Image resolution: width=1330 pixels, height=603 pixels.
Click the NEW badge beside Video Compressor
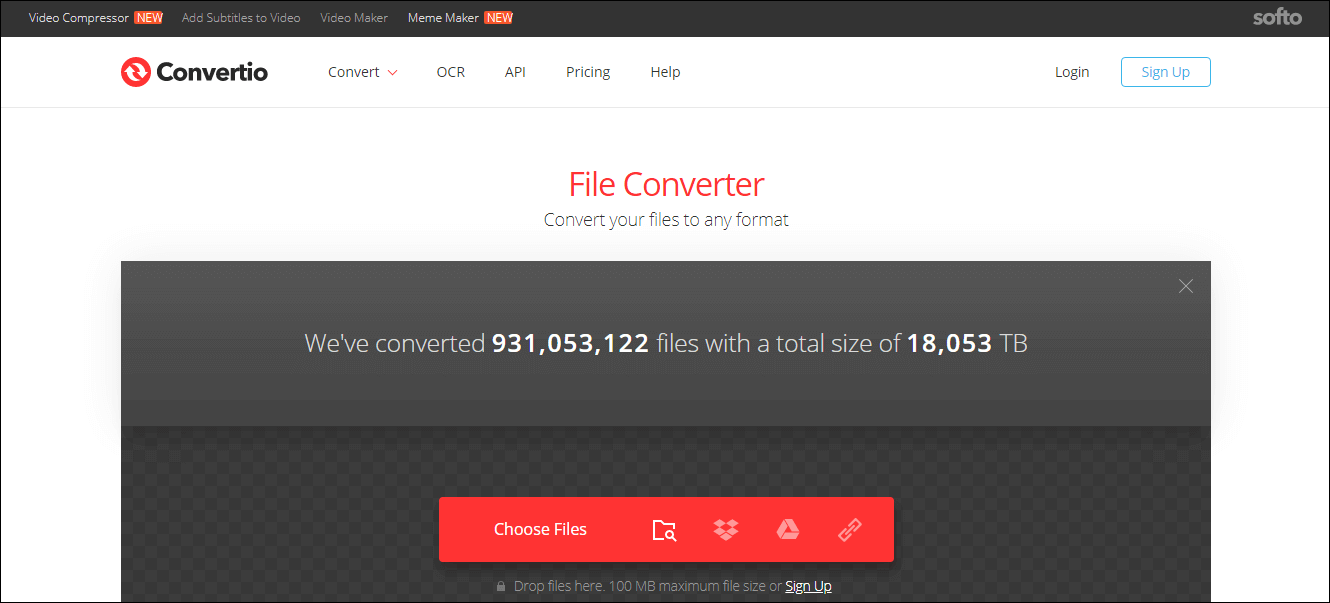[149, 18]
